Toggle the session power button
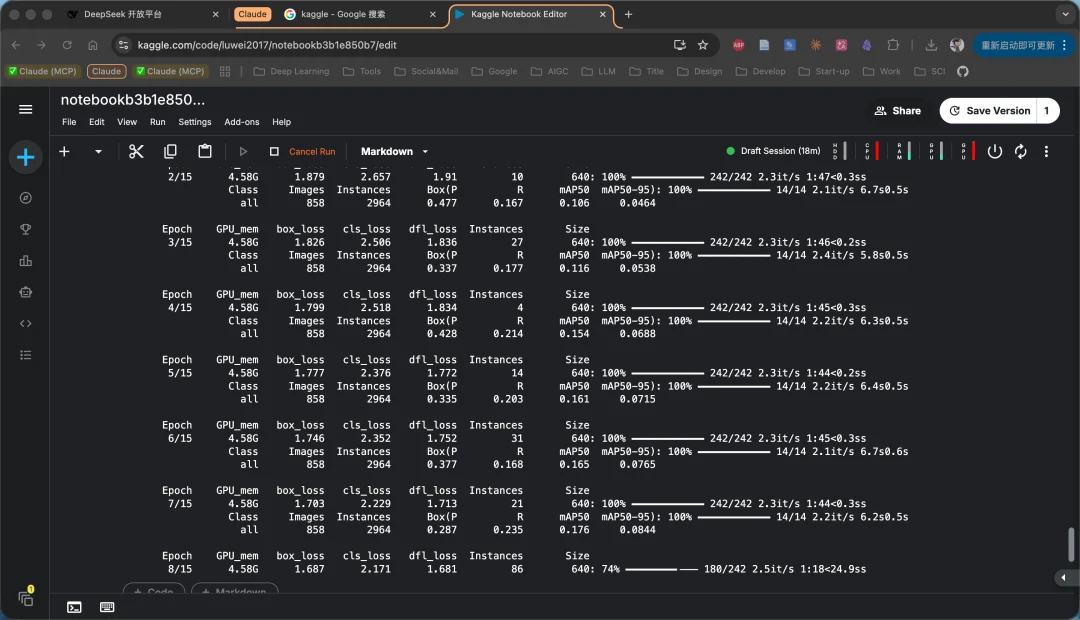 click(995, 152)
